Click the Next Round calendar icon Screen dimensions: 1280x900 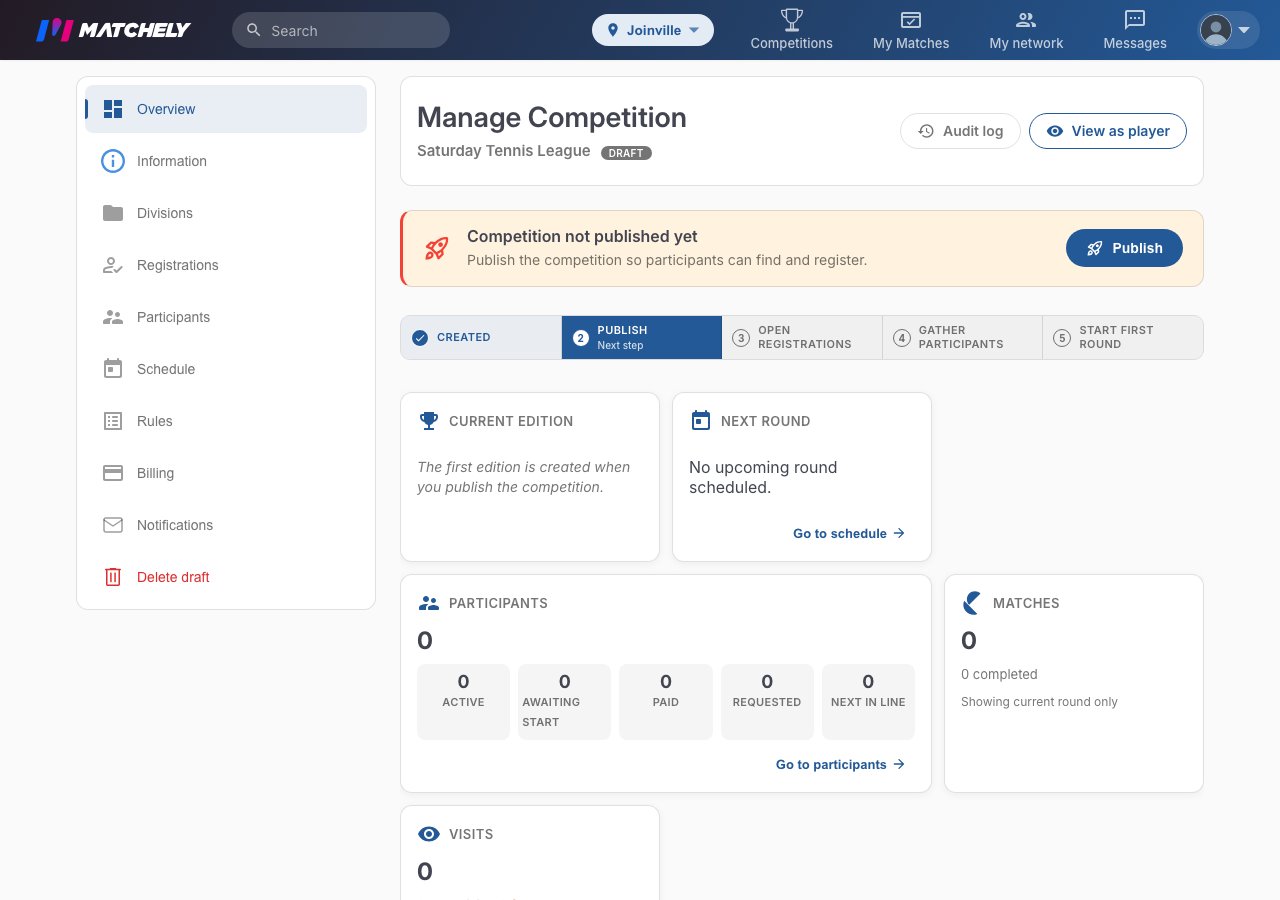coord(701,421)
